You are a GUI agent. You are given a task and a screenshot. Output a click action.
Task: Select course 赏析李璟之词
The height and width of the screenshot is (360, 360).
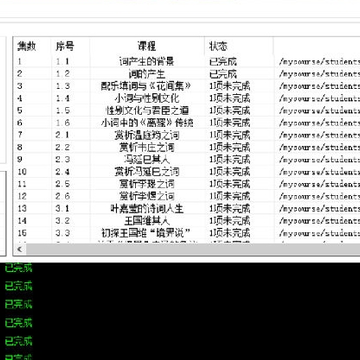click(147, 184)
